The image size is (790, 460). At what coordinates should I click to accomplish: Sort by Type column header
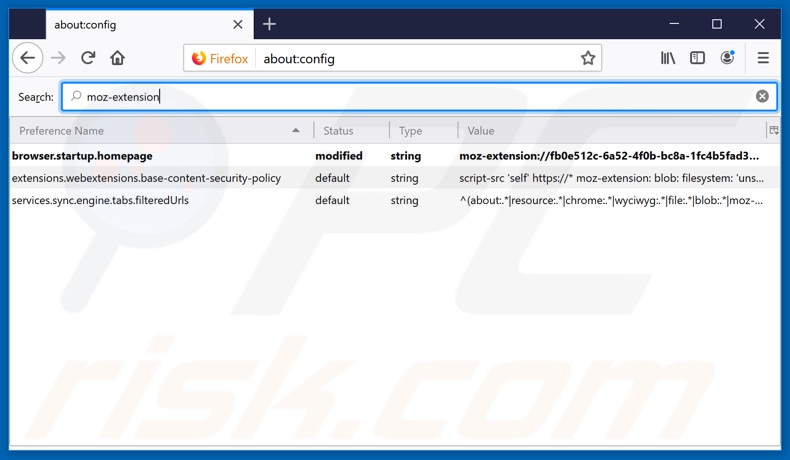(x=423, y=130)
